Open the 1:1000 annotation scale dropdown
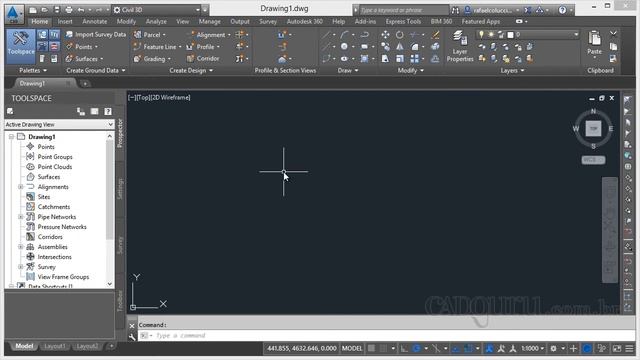This screenshot has width=640, height=360. pyautogui.click(x=533, y=349)
